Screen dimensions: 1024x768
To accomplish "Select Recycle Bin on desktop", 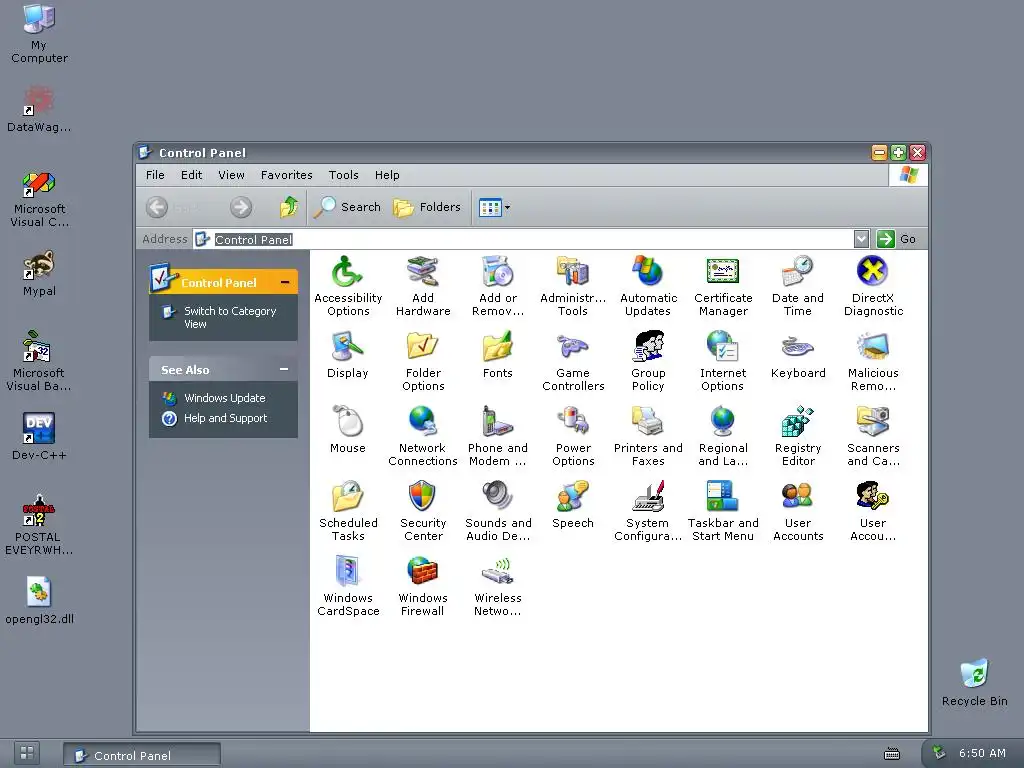I will (974, 682).
